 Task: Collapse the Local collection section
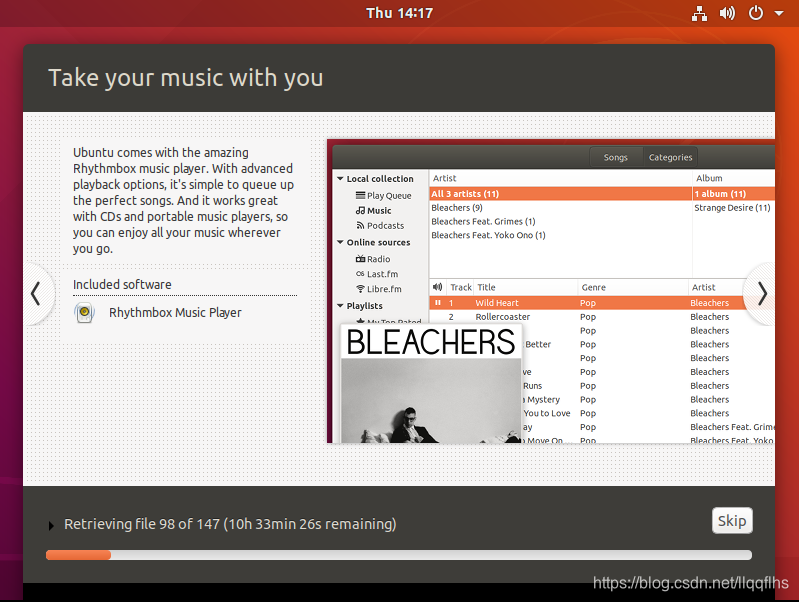tap(340, 179)
